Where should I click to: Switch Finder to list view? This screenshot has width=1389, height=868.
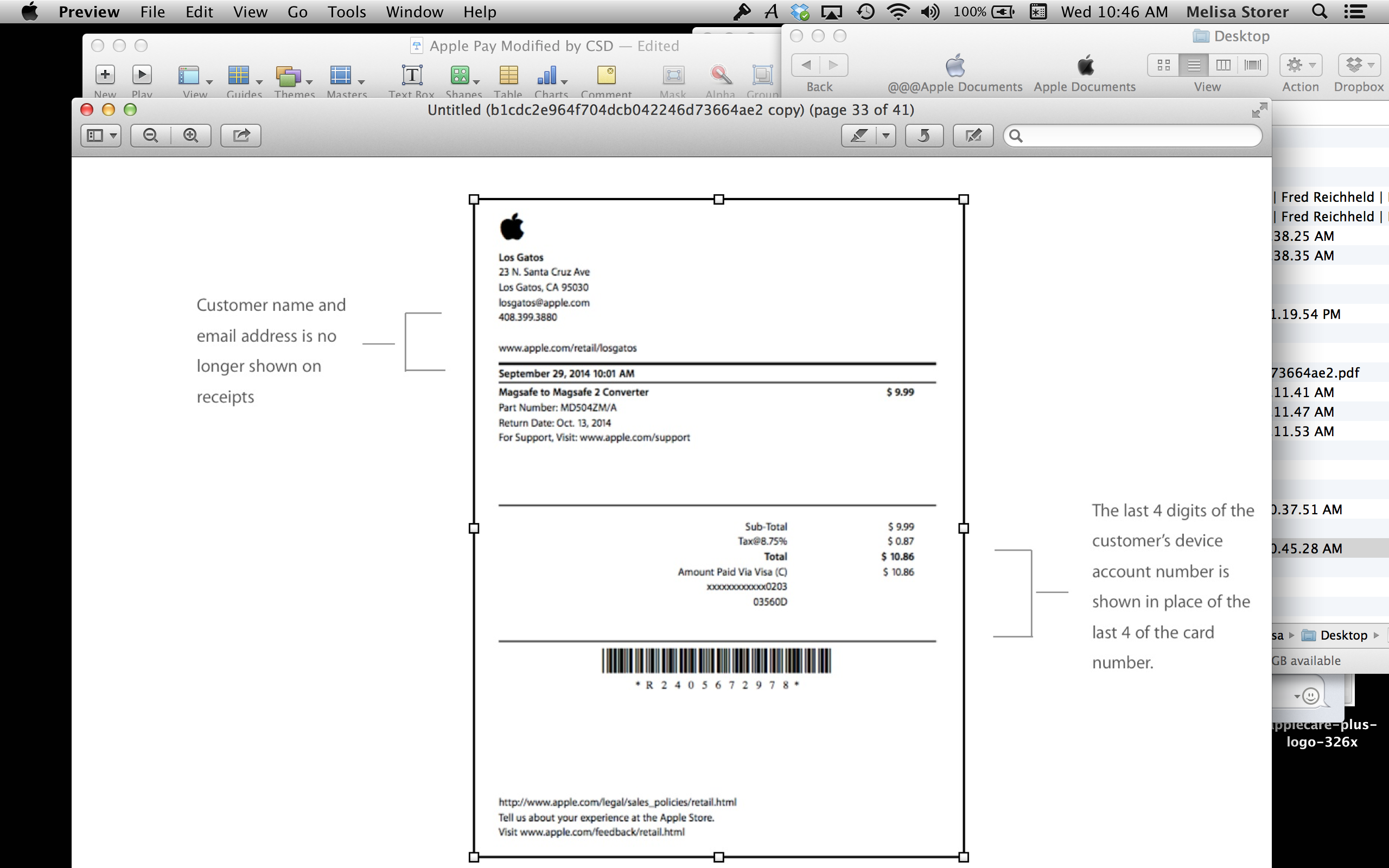click(1193, 65)
